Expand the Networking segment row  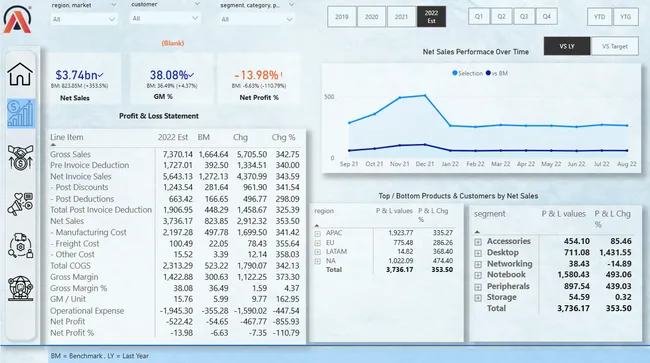(x=478, y=264)
